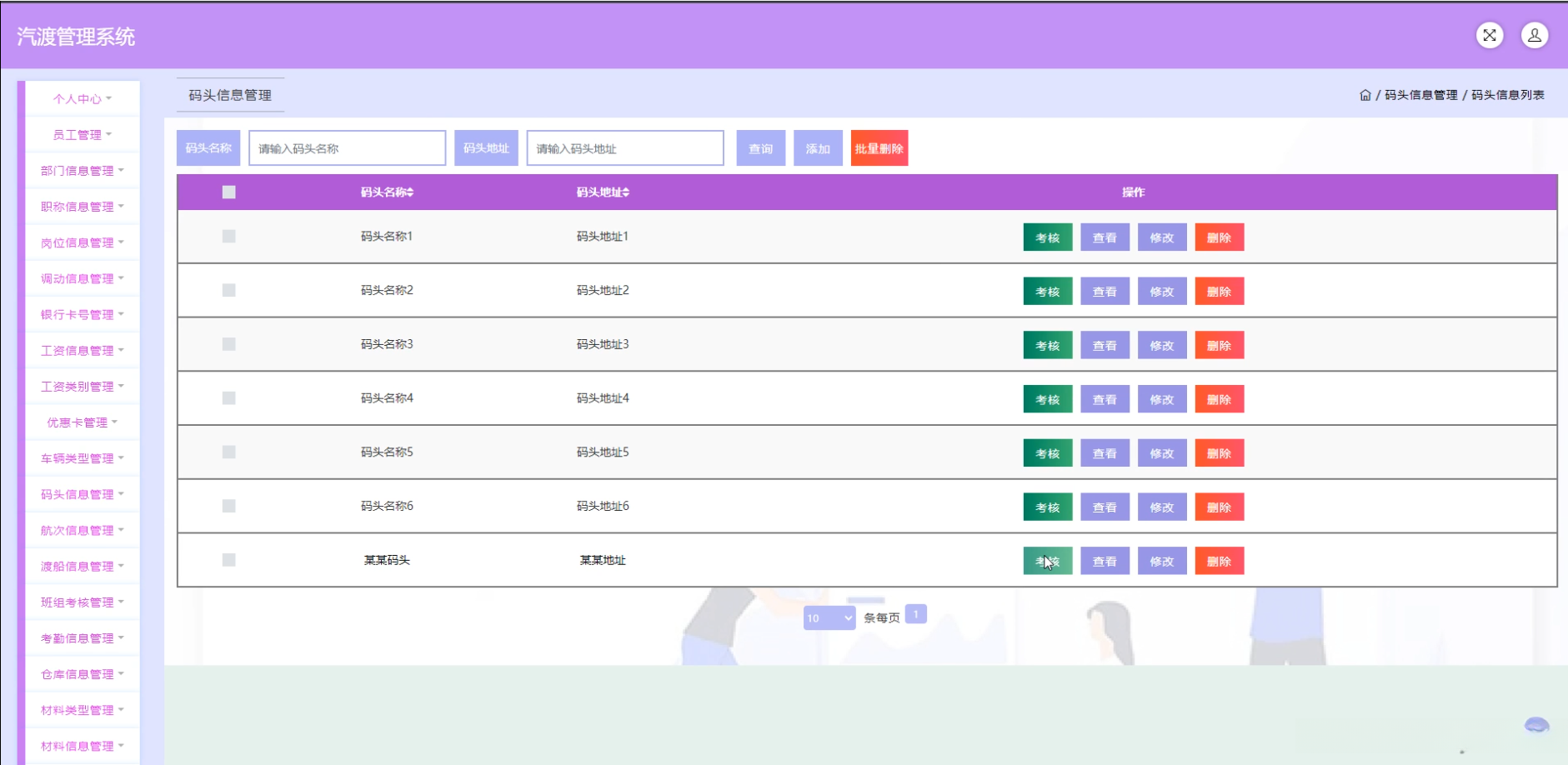The image size is (1568, 765).
Task: Click 考核 for the 某某码头 row
Action: pyautogui.click(x=1048, y=561)
